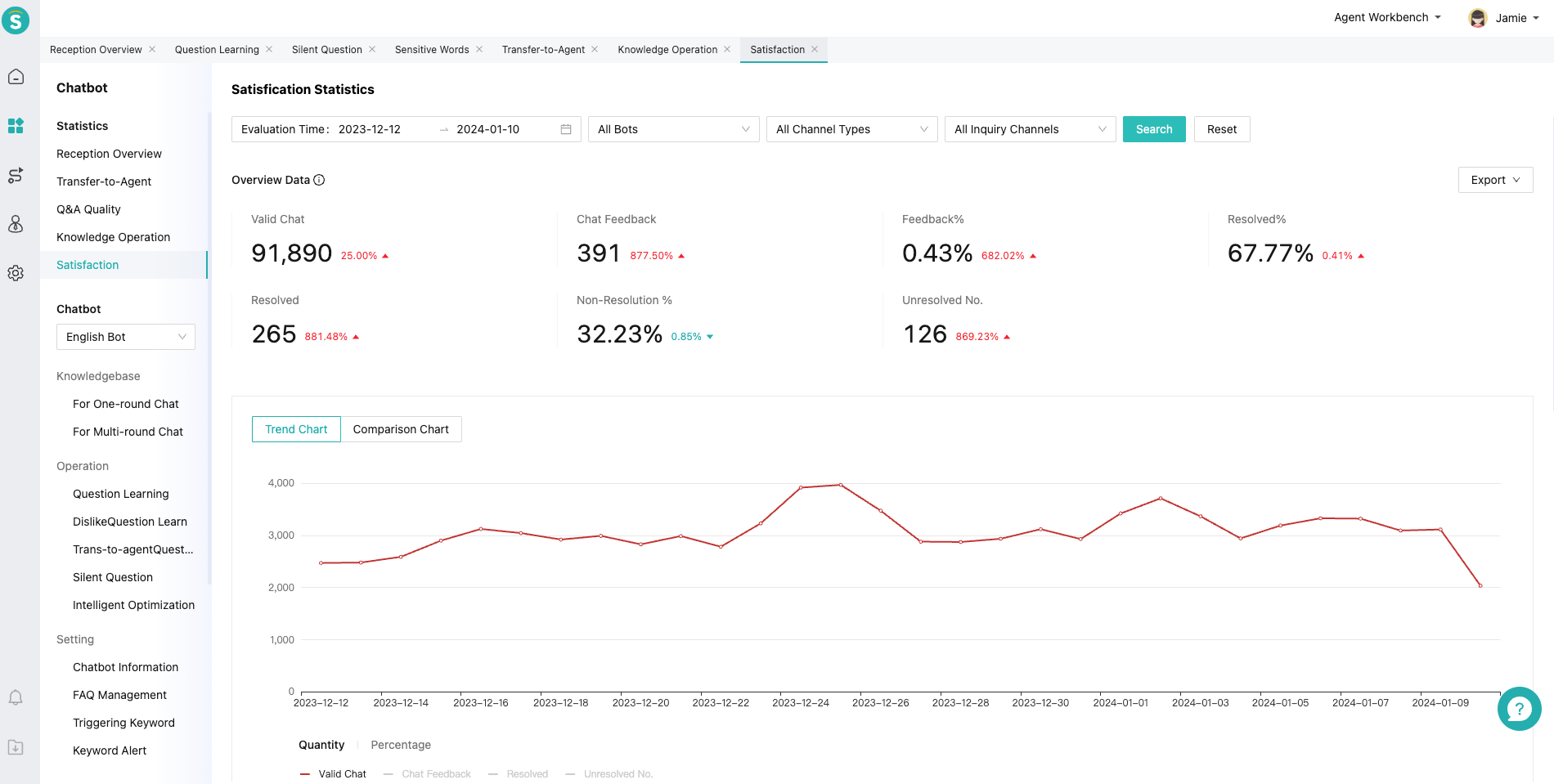Switch to the Question Learning tab
The height and width of the screenshot is (784, 1554).
point(217,50)
